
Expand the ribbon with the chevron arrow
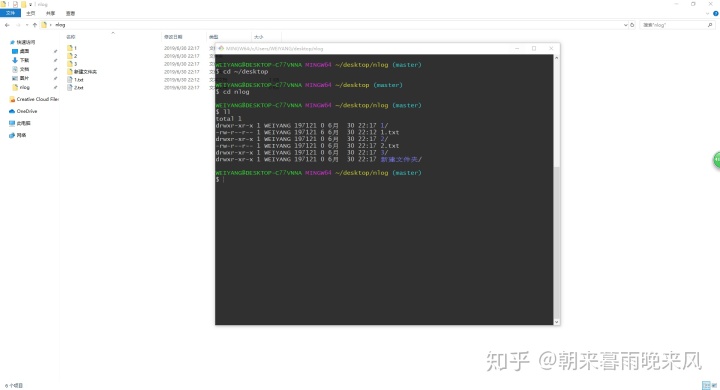tap(708, 13)
